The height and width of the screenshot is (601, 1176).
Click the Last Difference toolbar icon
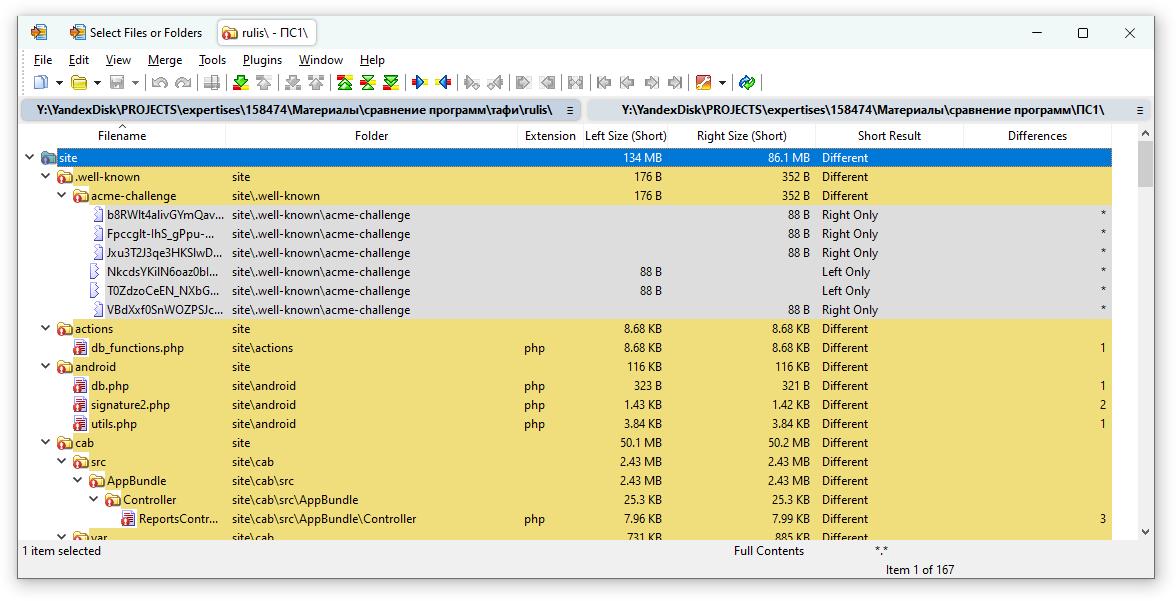(x=391, y=83)
